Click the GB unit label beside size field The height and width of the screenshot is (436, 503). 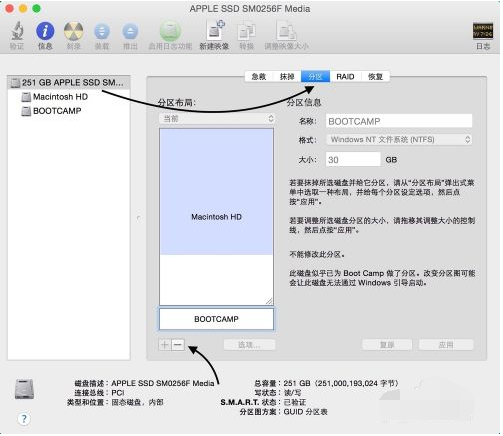(x=391, y=160)
